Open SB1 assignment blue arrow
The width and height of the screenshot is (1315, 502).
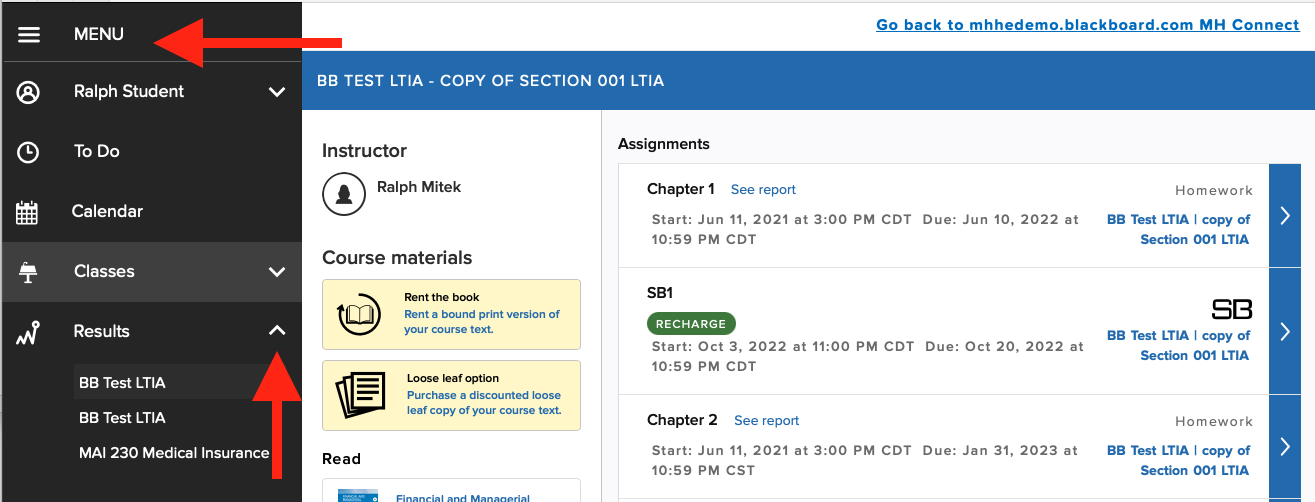pos(1285,331)
